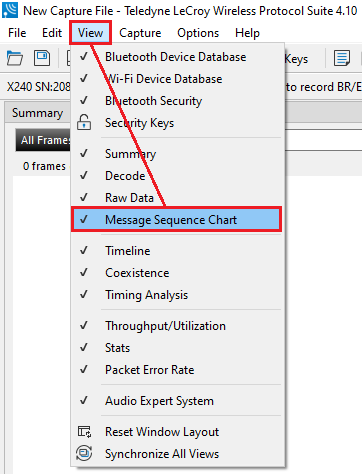The image size is (362, 474).
Task: Toggle the Timeline view
Action: point(177,251)
